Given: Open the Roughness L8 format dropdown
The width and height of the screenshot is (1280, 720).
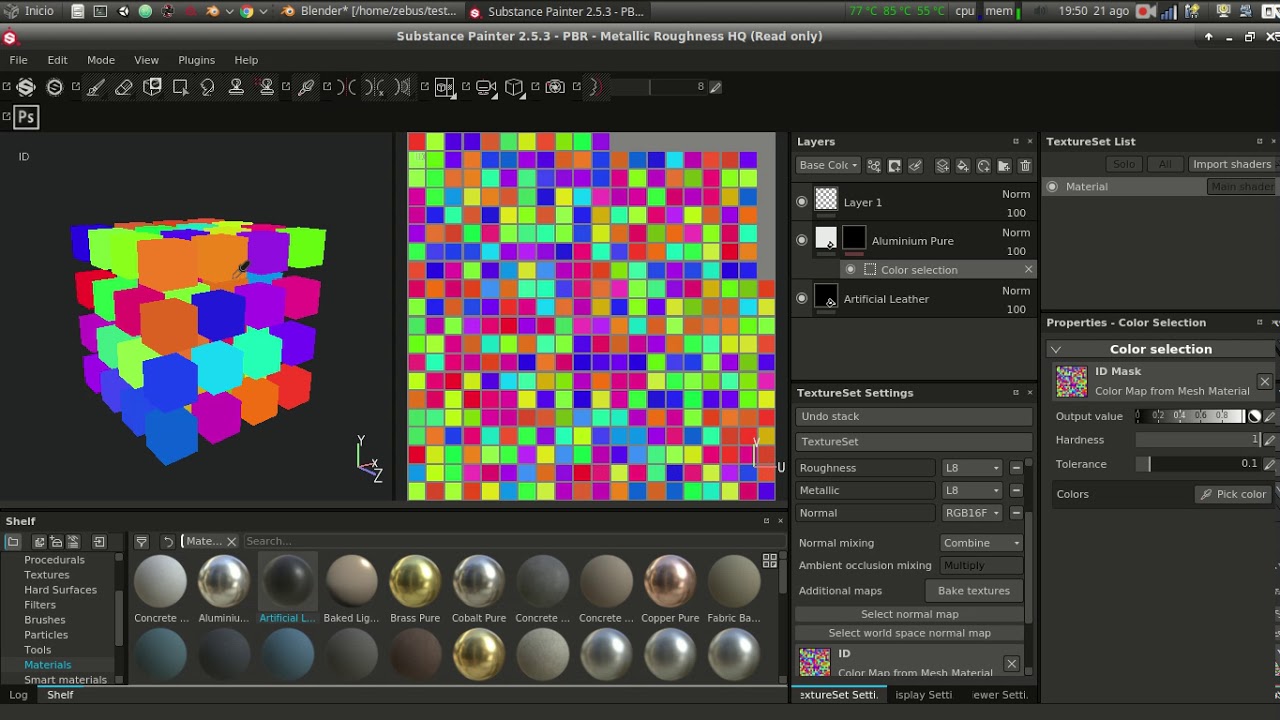Looking at the screenshot, I should [x=973, y=468].
